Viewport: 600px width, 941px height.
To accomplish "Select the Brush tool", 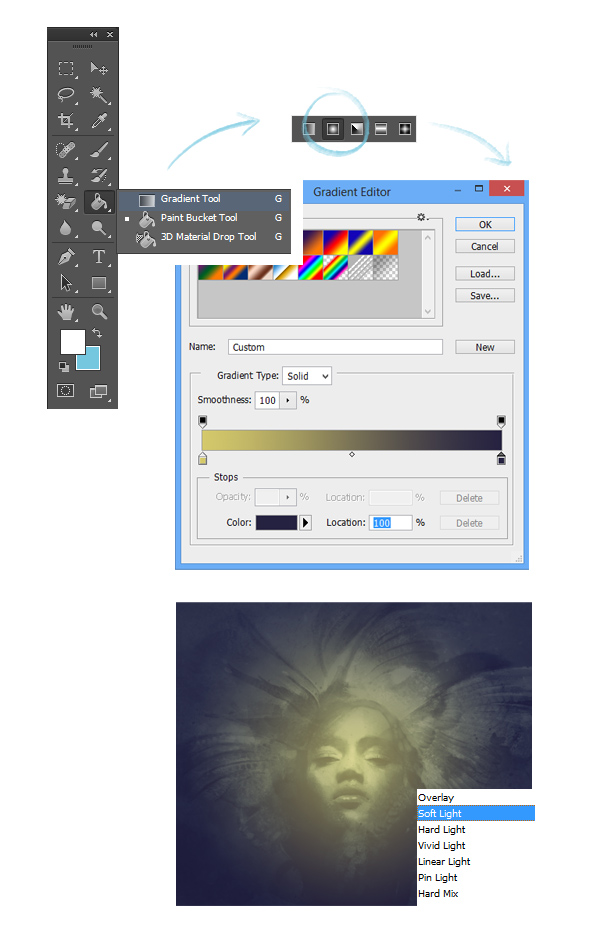I will (x=99, y=149).
